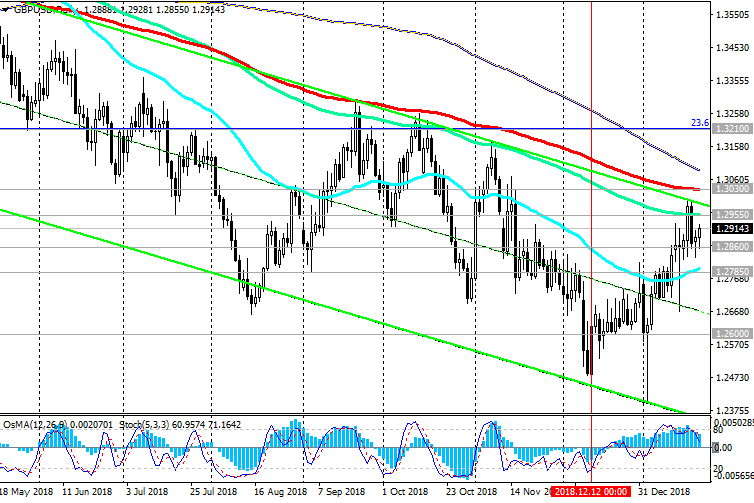
Task: Click the 31 Dec 2018 date label
Action: click(x=664, y=492)
